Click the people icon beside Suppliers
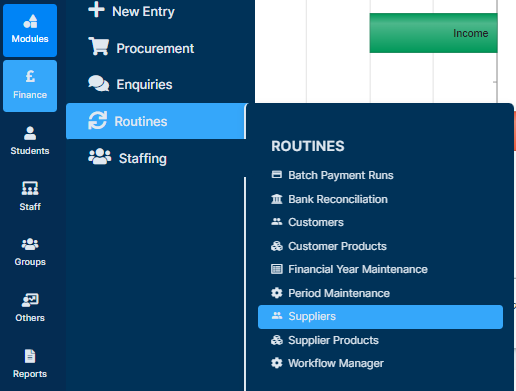Viewport: 516px width, 391px height. click(277, 316)
